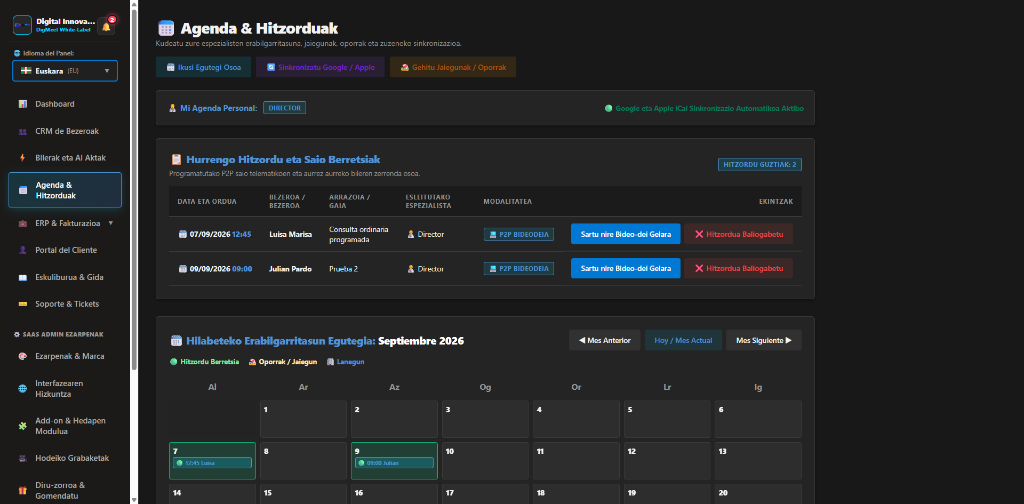Click the 12:45 Luisa event on day 7
Screen dimensions: 1024x504
212,463
